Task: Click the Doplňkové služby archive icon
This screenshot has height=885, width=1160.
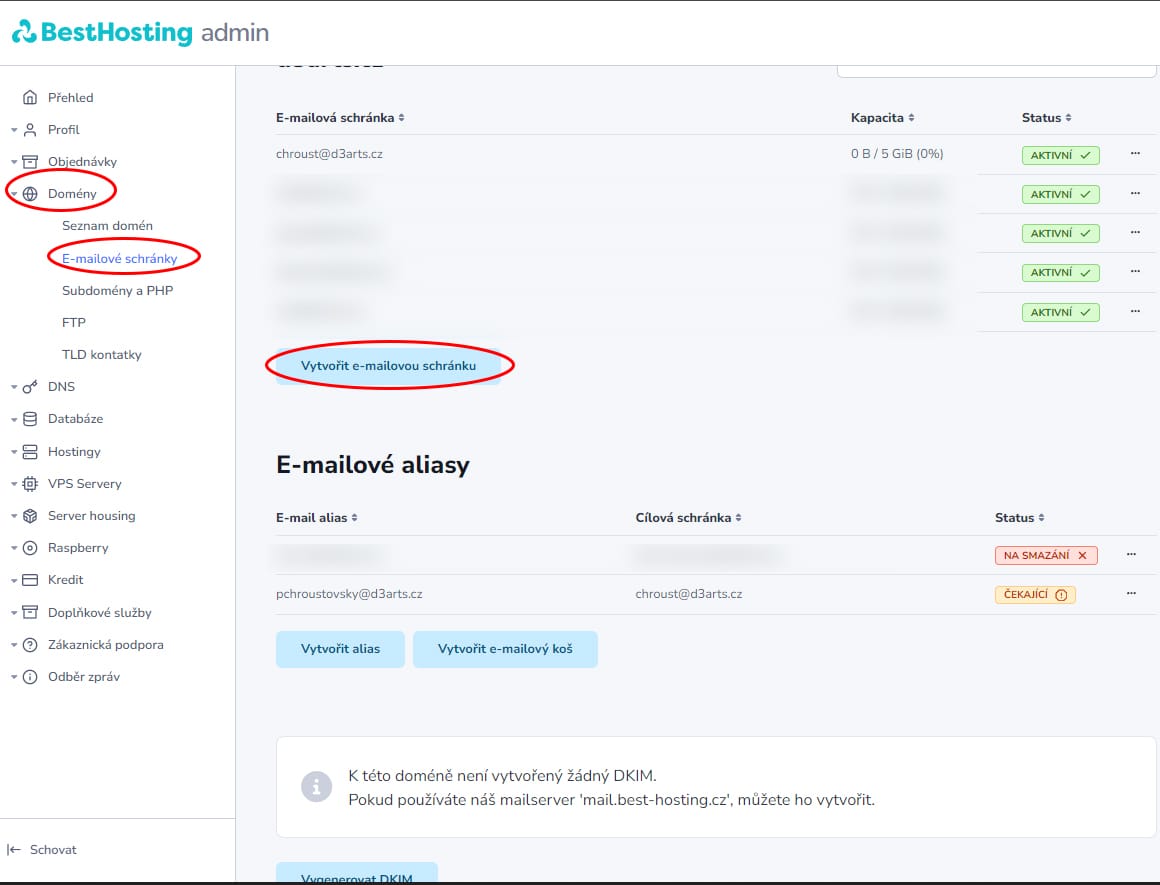Action: click(x=30, y=612)
